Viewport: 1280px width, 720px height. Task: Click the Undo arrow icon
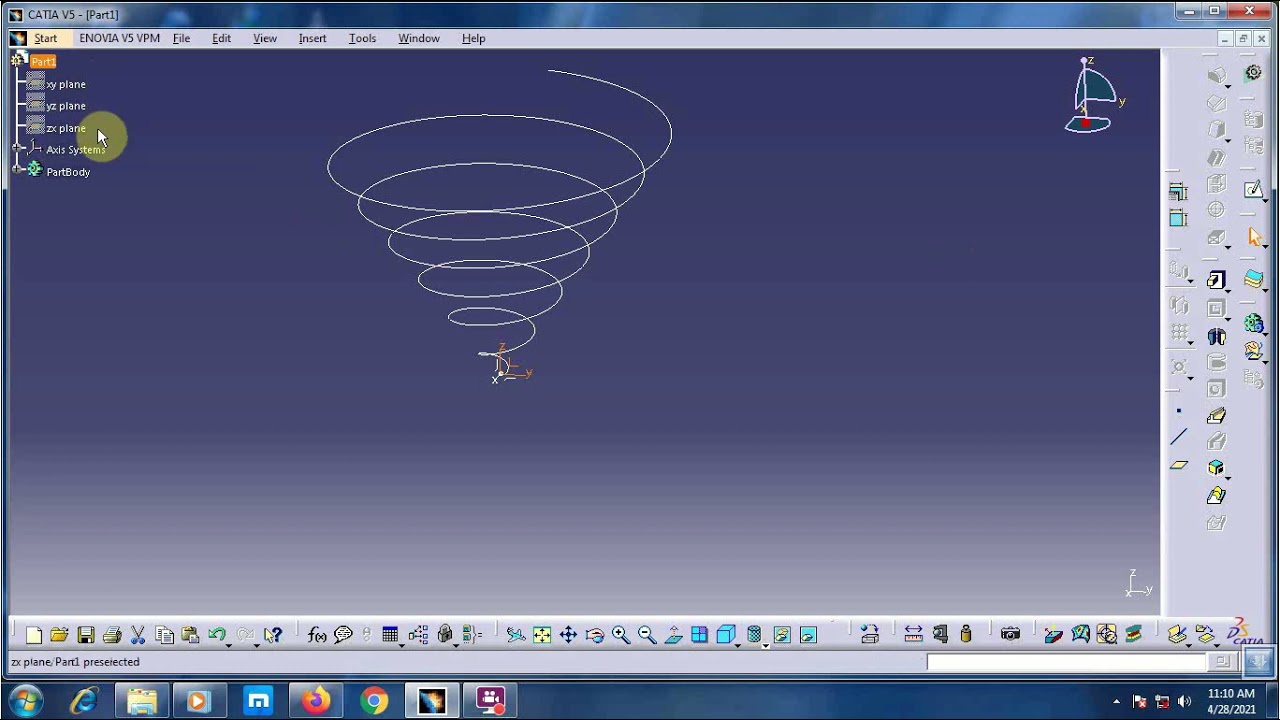coord(216,634)
